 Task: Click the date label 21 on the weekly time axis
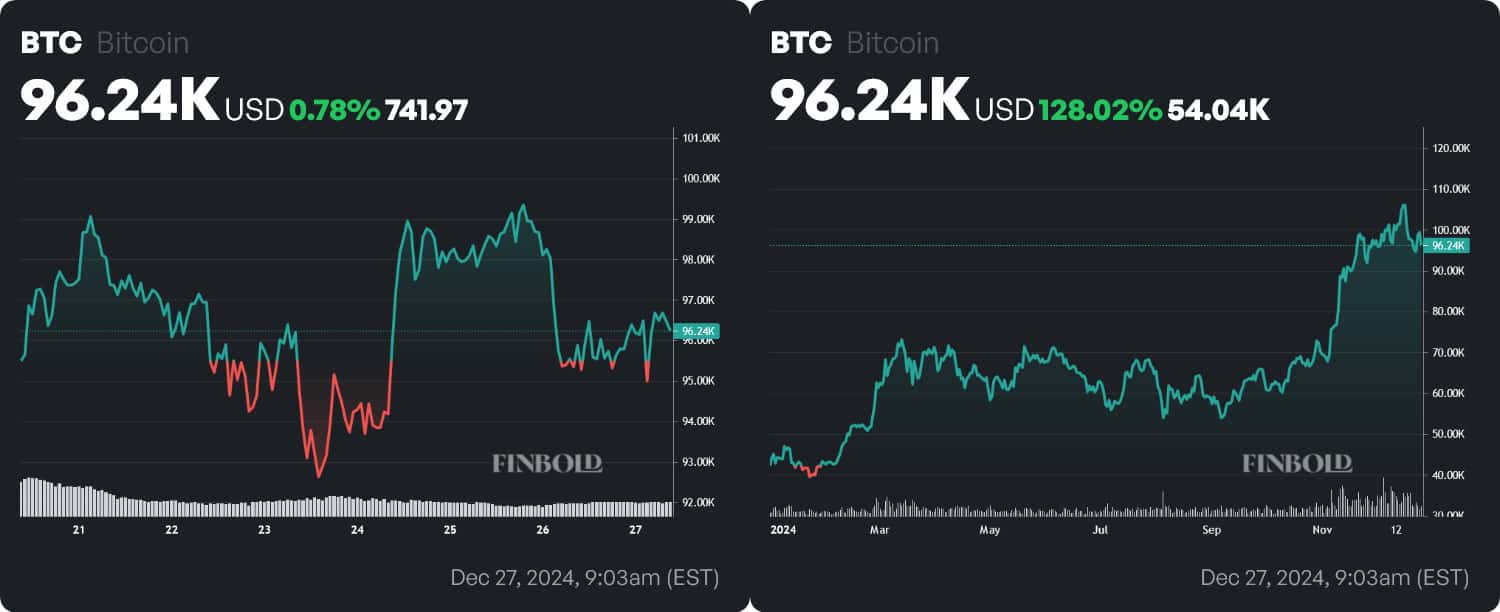[x=79, y=529]
